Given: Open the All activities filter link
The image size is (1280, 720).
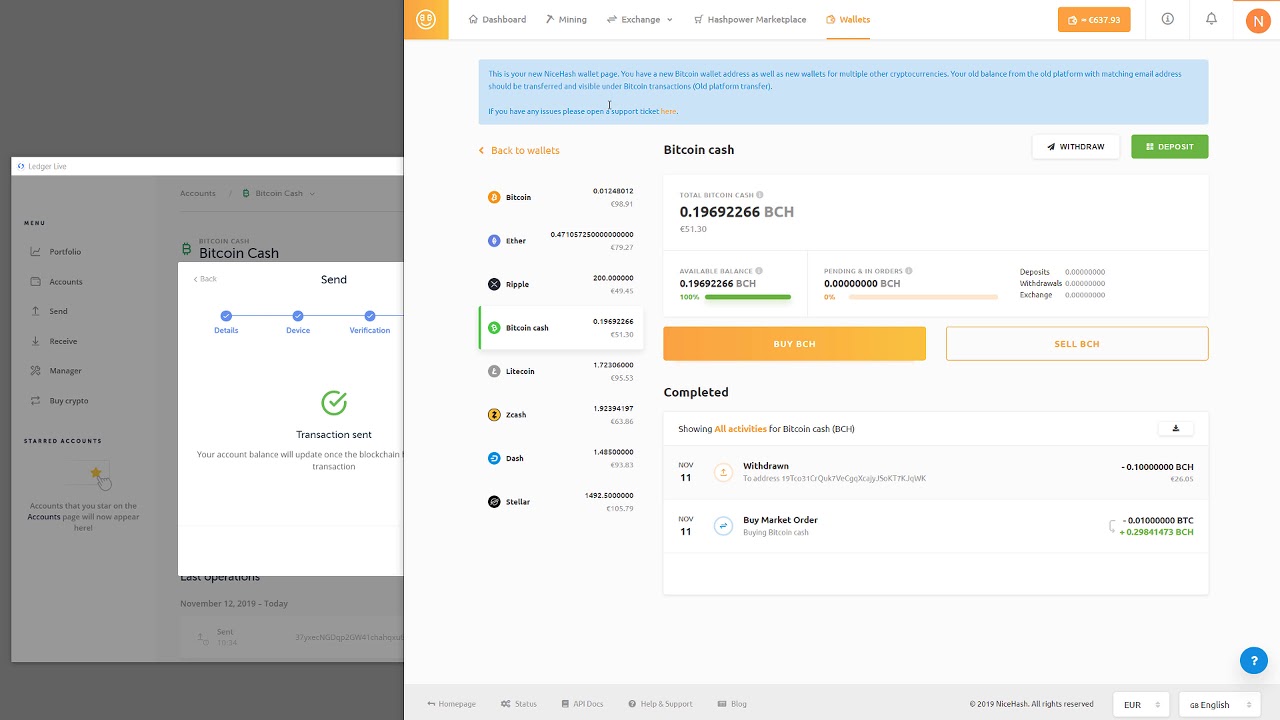Looking at the screenshot, I should pyautogui.click(x=740, y=429).
